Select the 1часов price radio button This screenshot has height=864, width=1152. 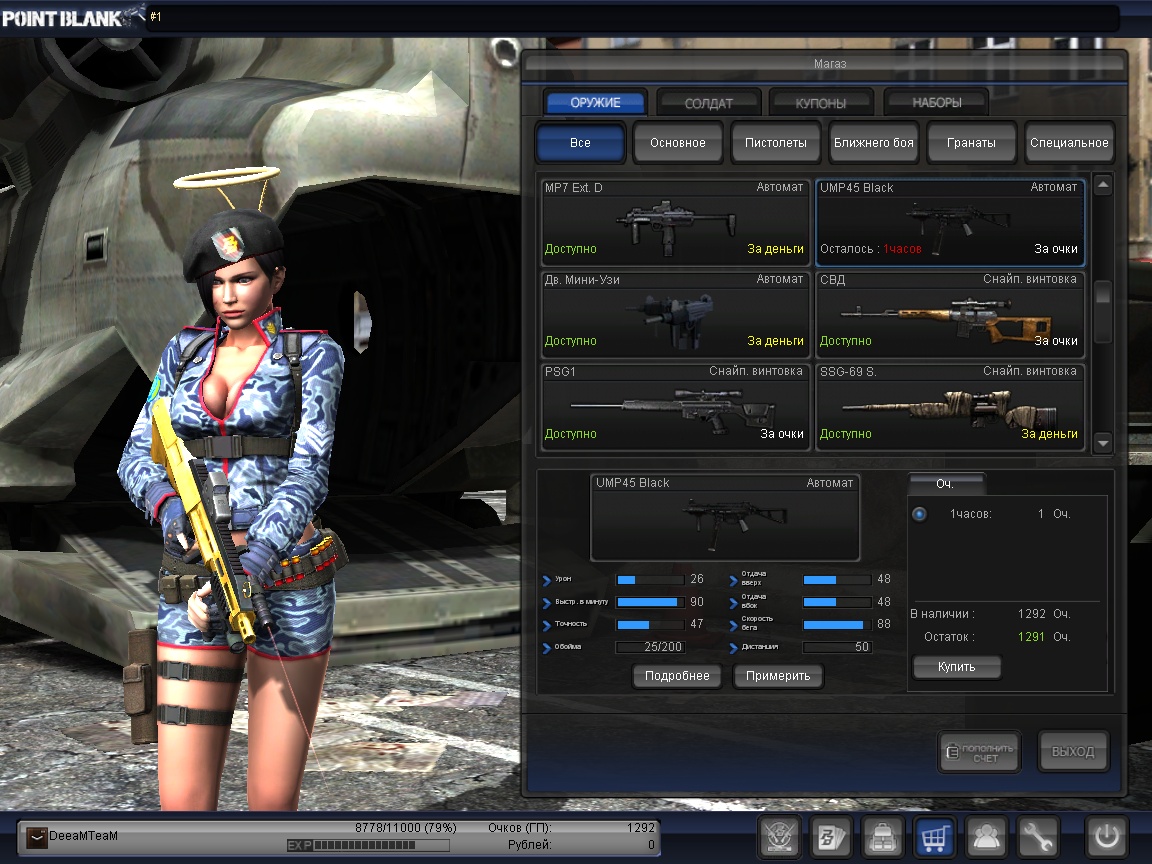919,514
